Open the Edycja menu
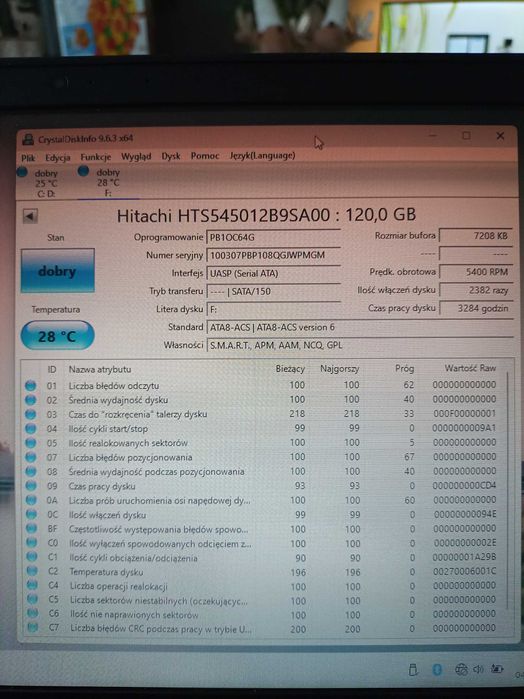 (58, 157)
